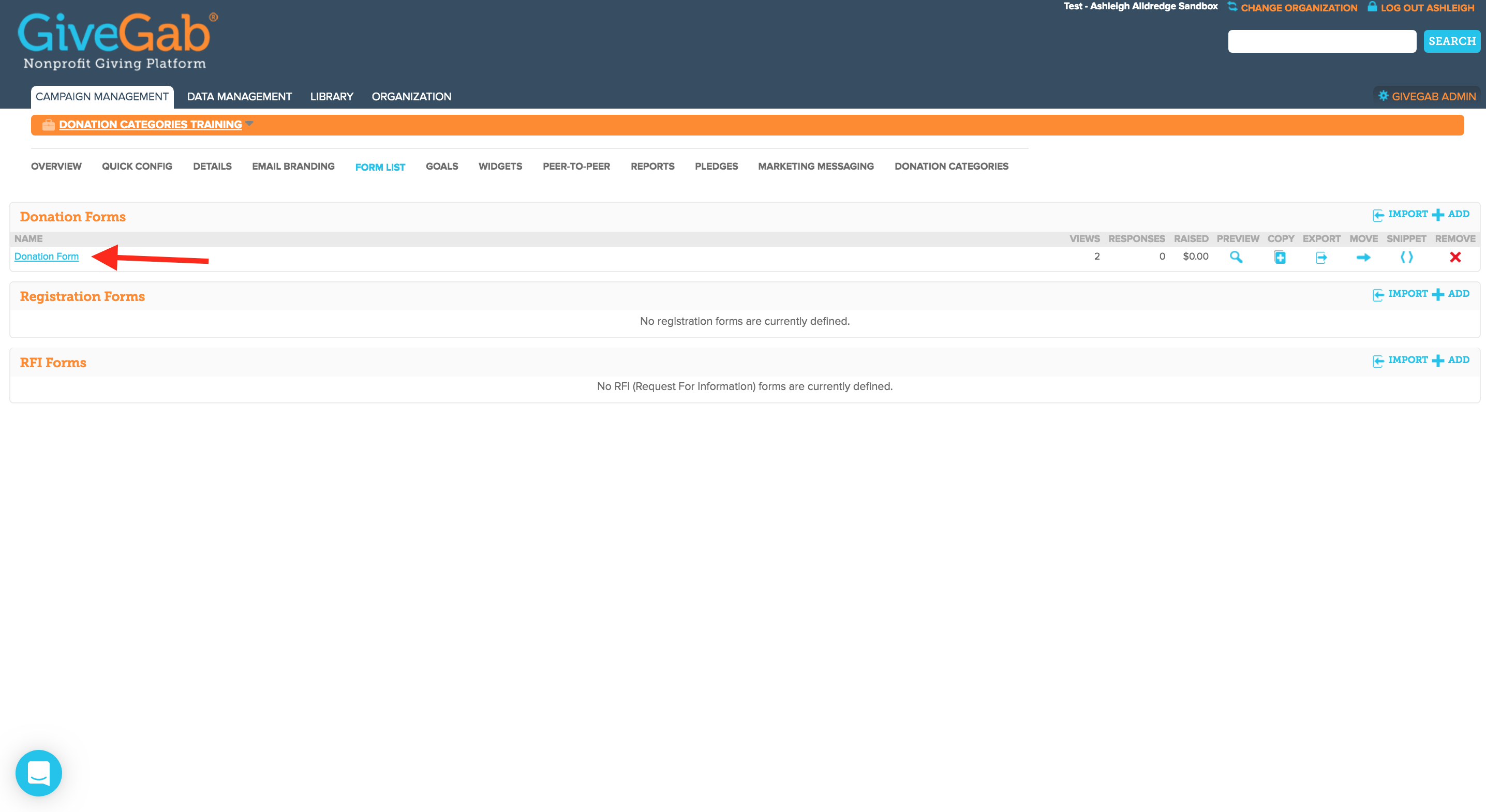Click the Name column header

tap(28, 239)
